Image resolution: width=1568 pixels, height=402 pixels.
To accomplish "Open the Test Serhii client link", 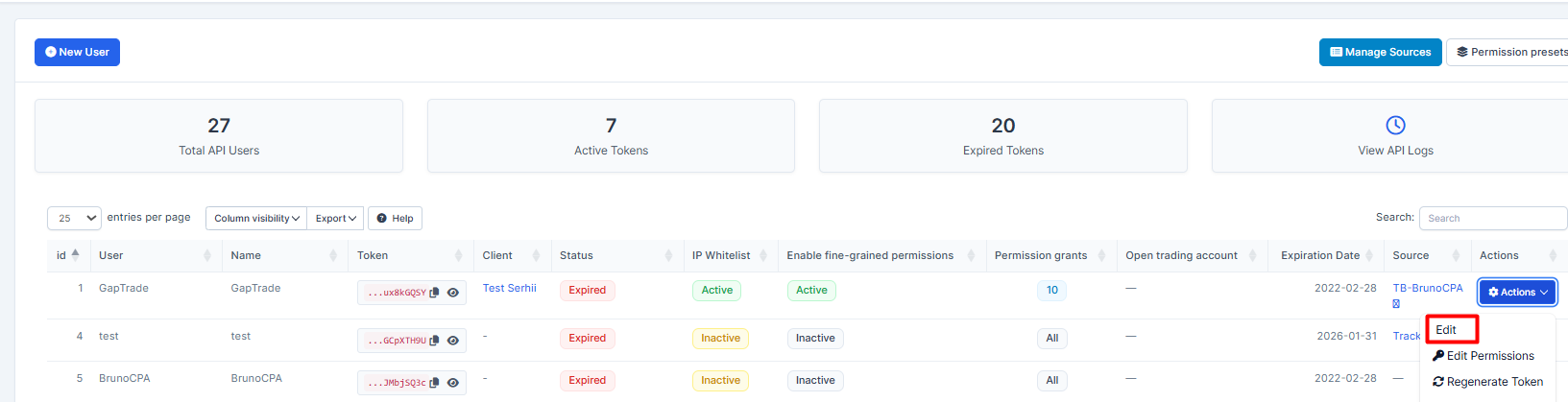I will pyautogui.click(x=509, y=288).
